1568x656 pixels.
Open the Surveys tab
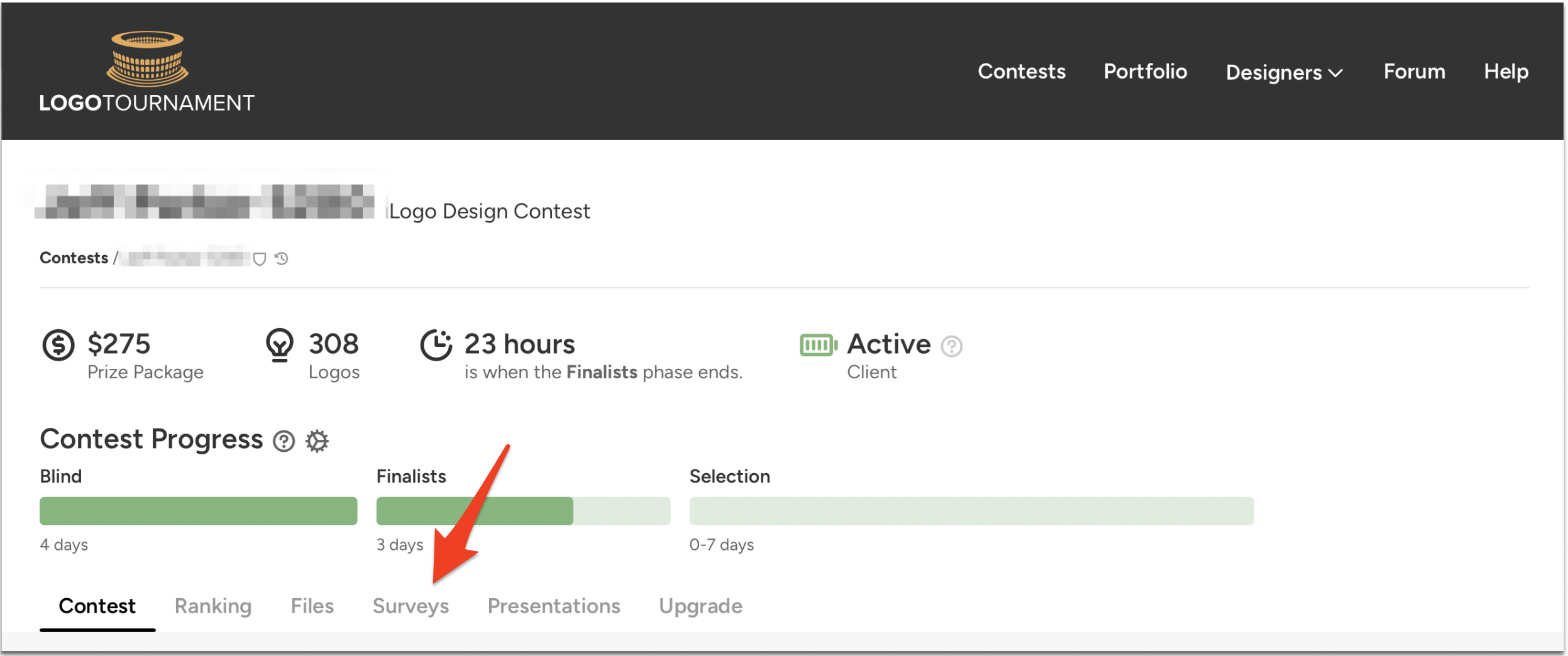click(411, 606)
